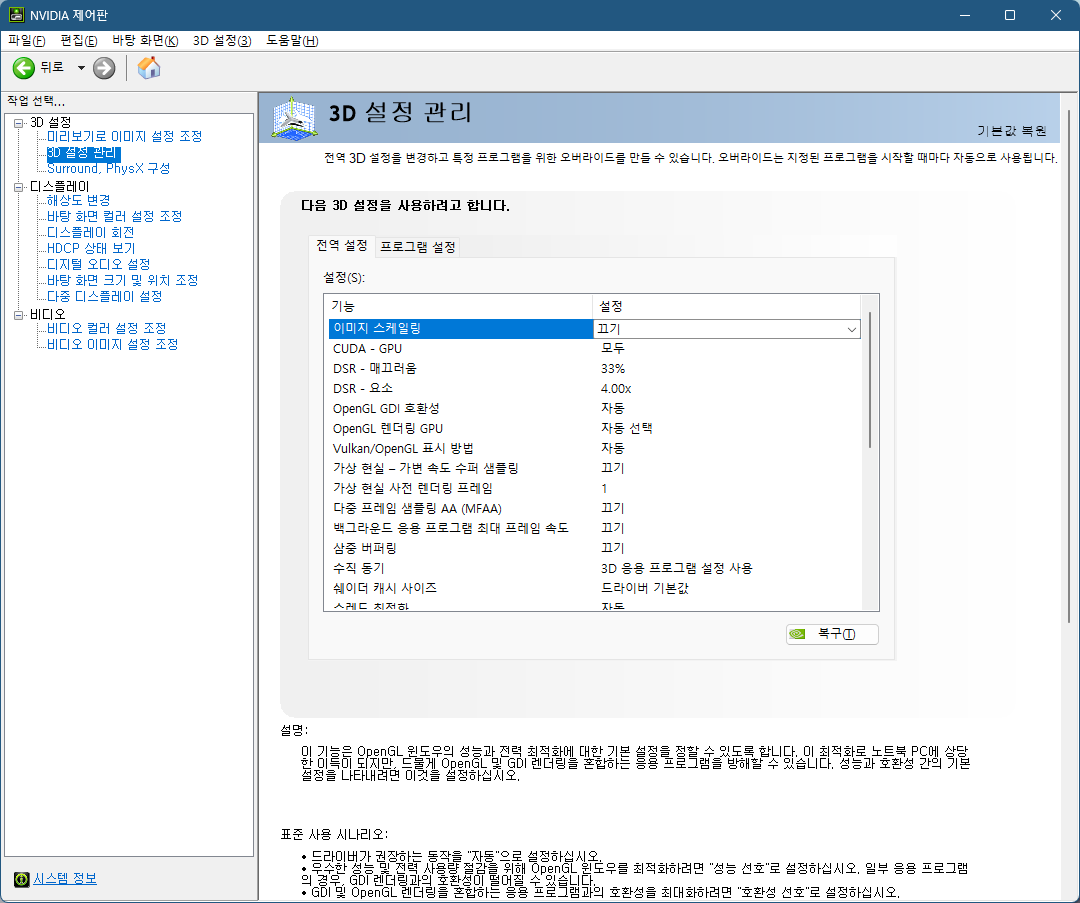Click the 복구(I) button

pyautogui.click(x=832, y=634)
